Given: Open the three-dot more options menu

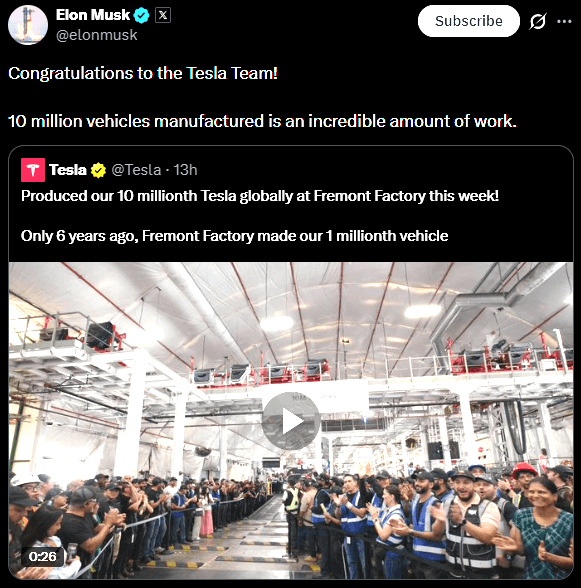Looking at the screenshot, I should [564, 21].
